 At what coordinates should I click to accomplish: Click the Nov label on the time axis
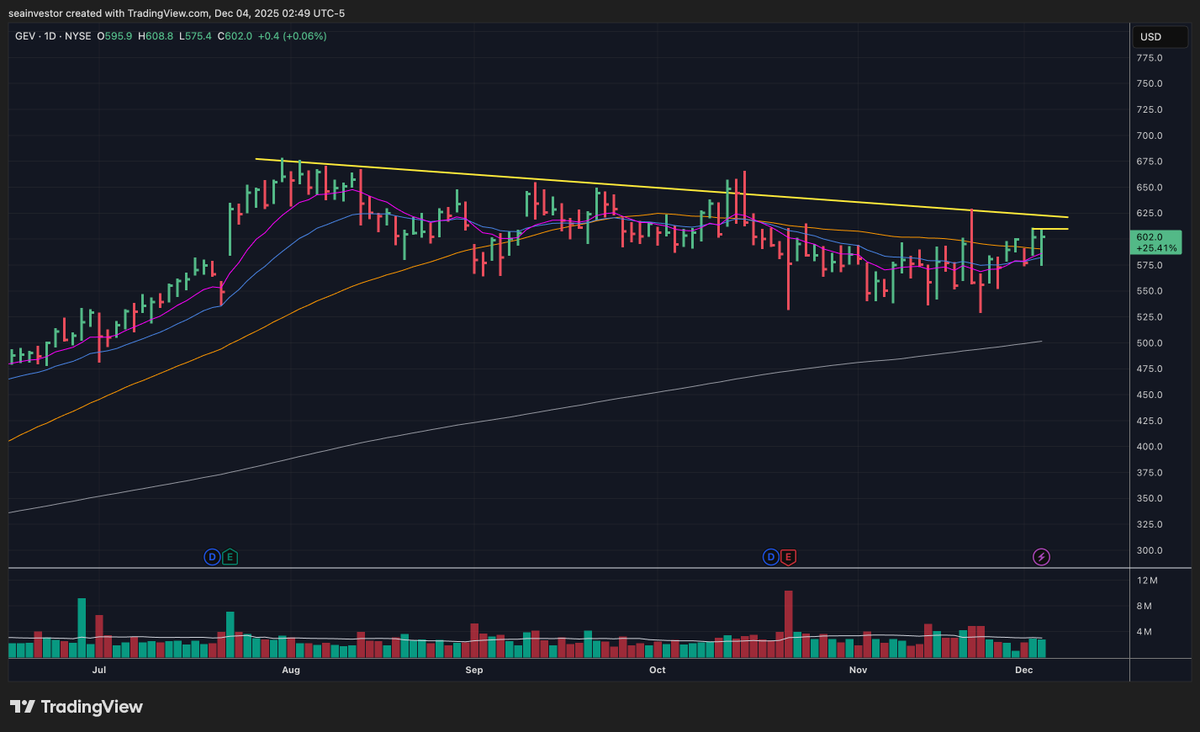click(x=858, y=670)
